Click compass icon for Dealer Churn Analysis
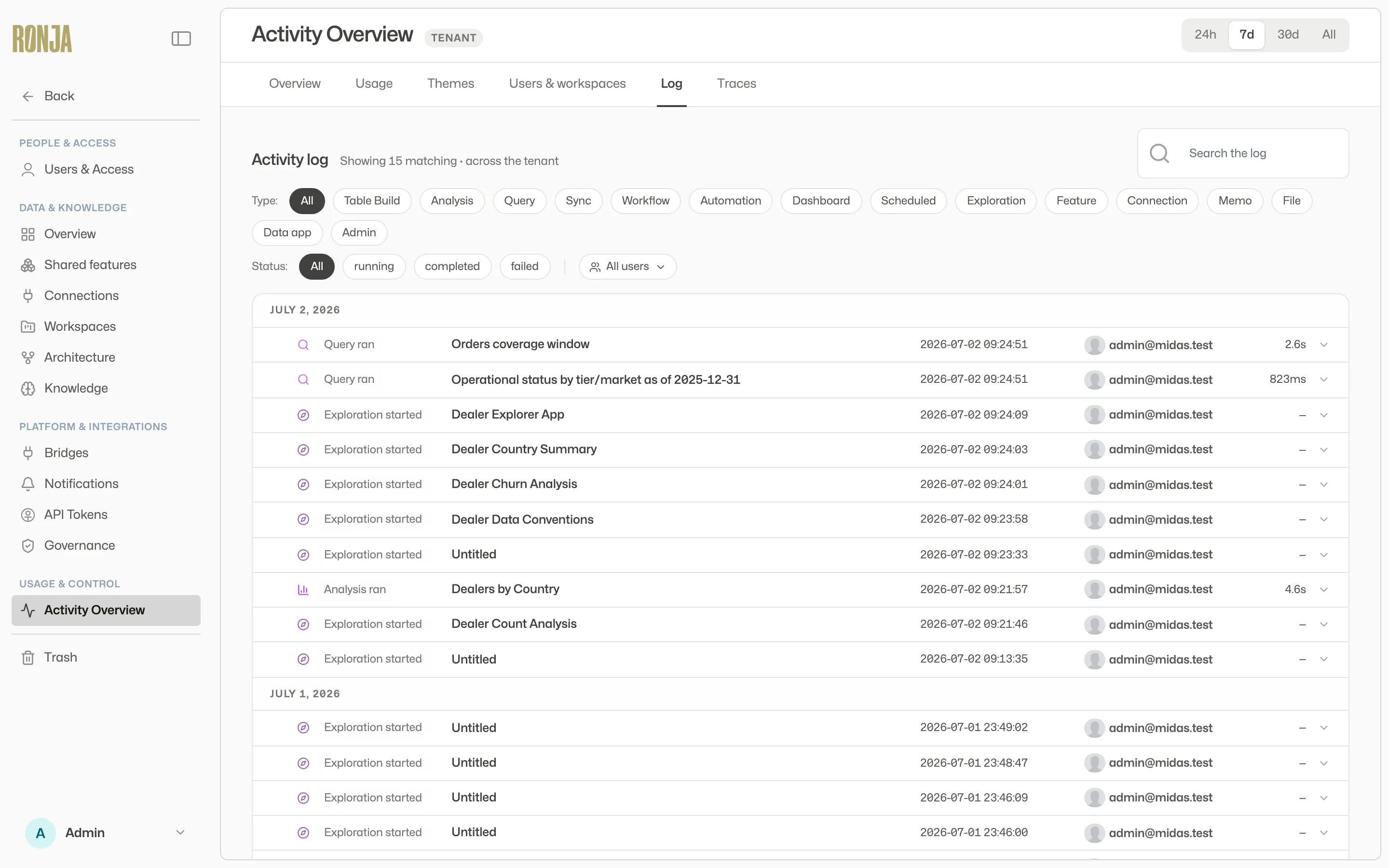 [x=303, y=485]
